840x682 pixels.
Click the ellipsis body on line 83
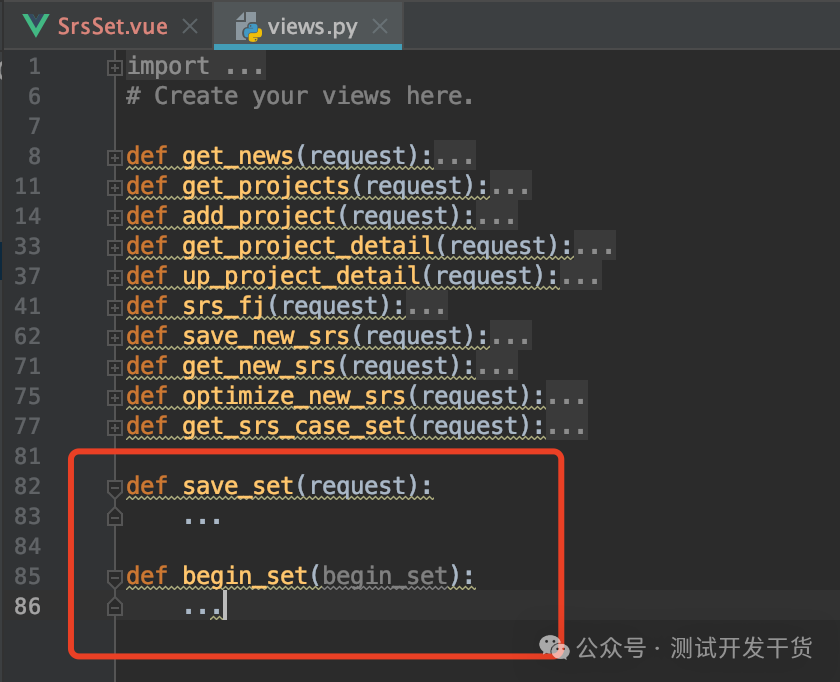(x=202, y=520)
